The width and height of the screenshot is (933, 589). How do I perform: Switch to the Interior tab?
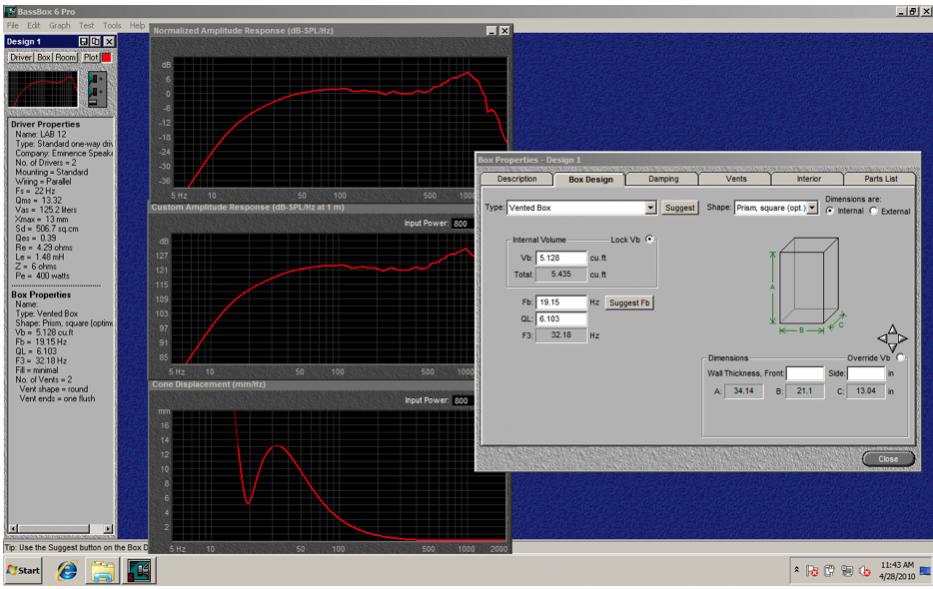point(808,179)
